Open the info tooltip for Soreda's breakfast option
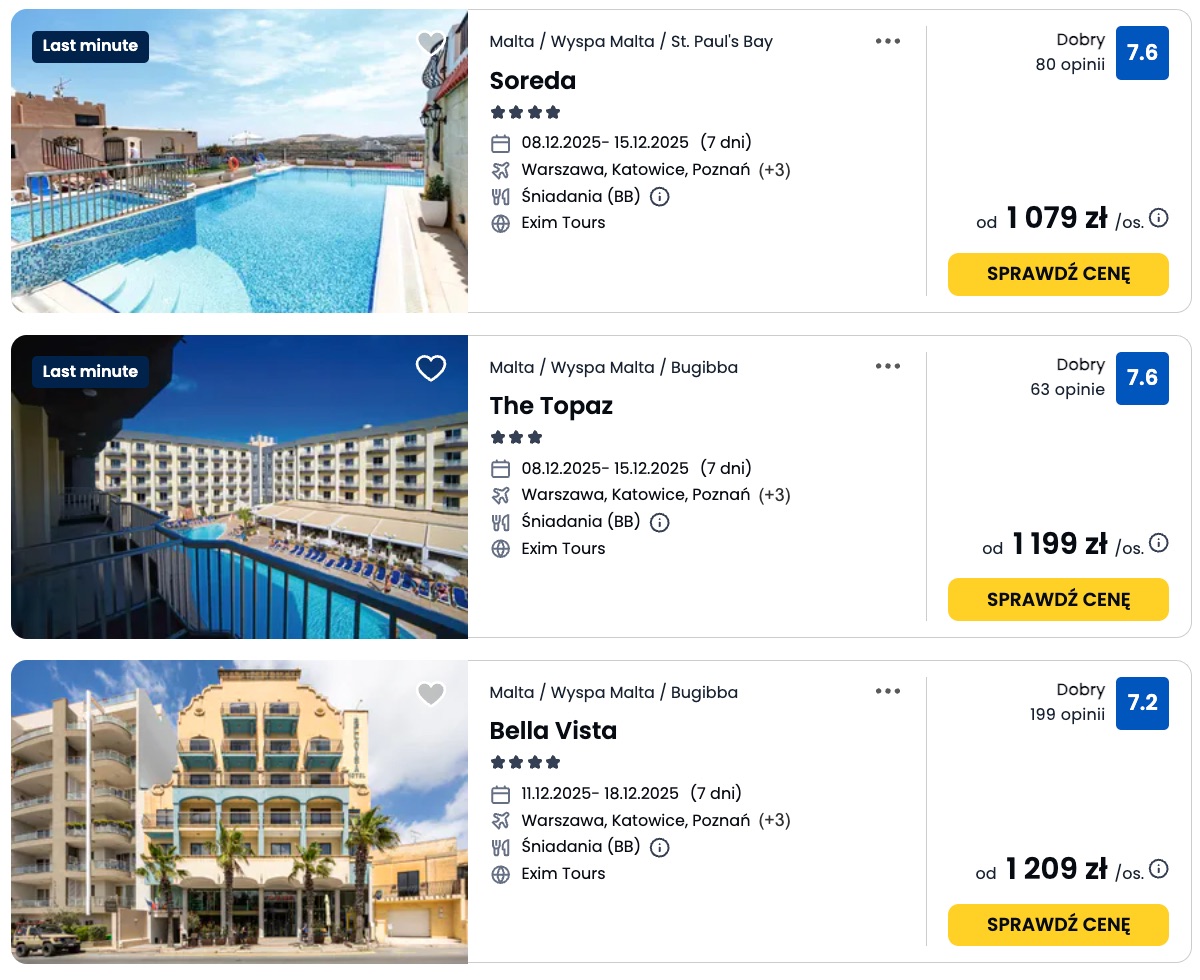 (659, 197)
